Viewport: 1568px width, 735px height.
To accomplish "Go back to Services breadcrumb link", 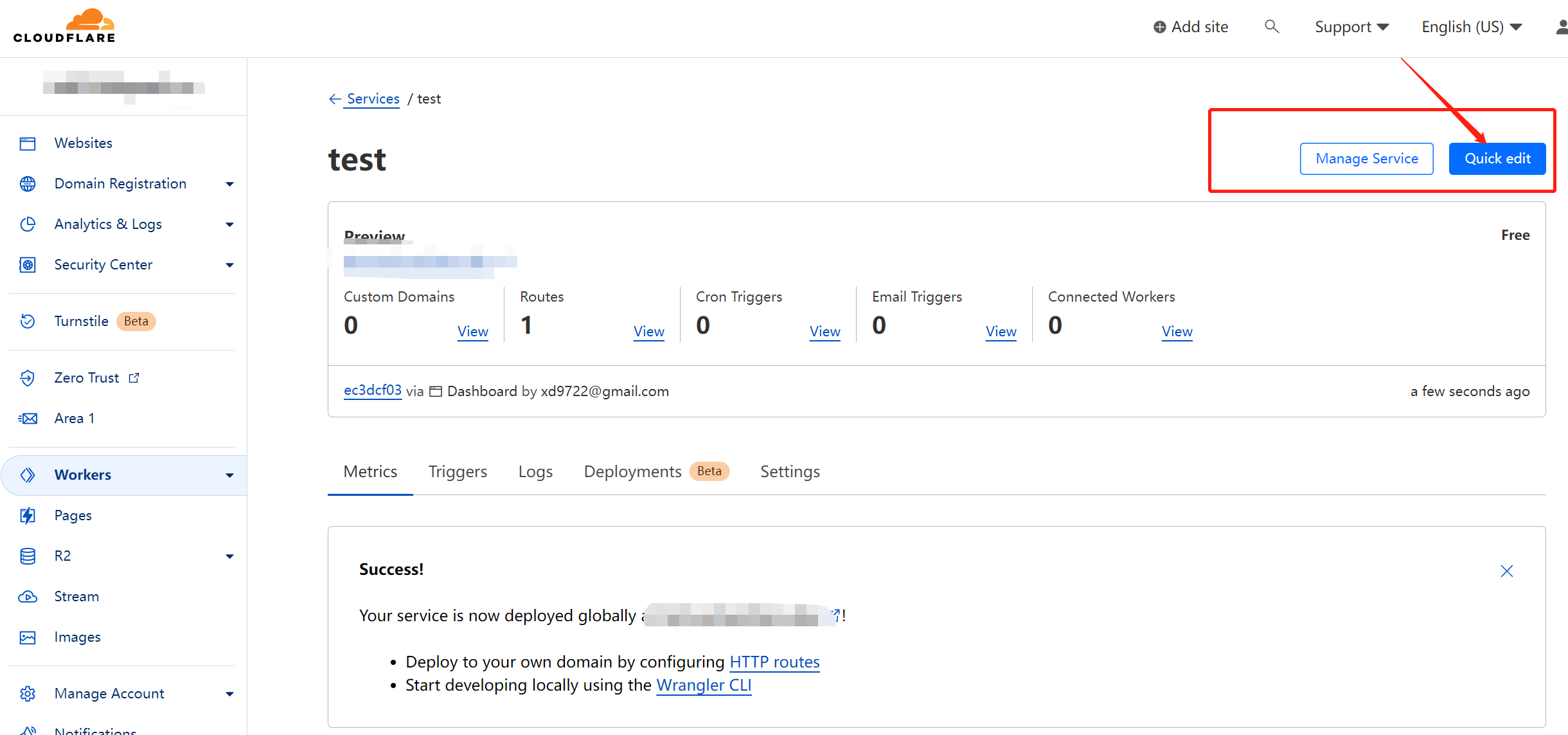I will [373, 99].
